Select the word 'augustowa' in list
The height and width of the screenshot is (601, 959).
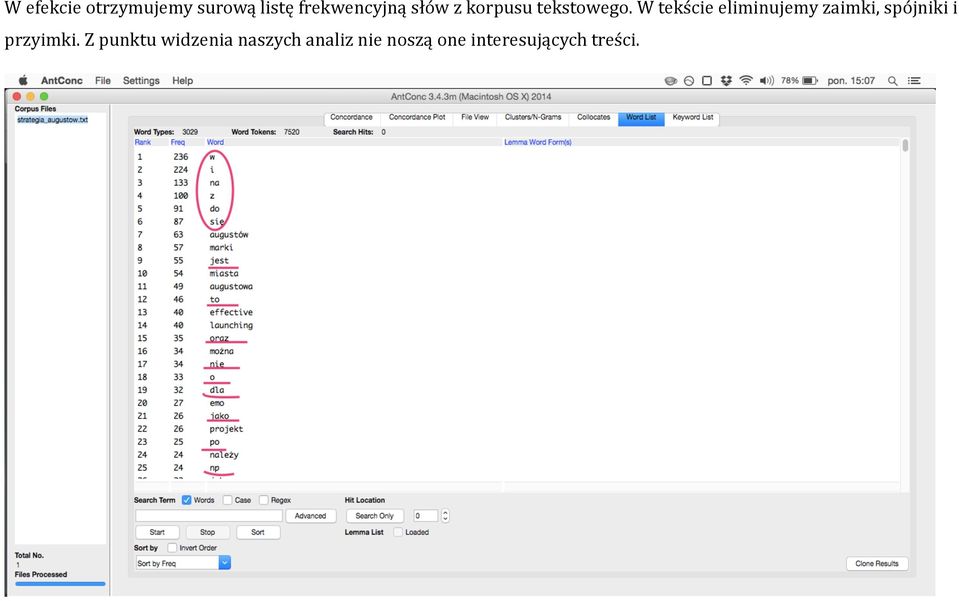point(231,286)
